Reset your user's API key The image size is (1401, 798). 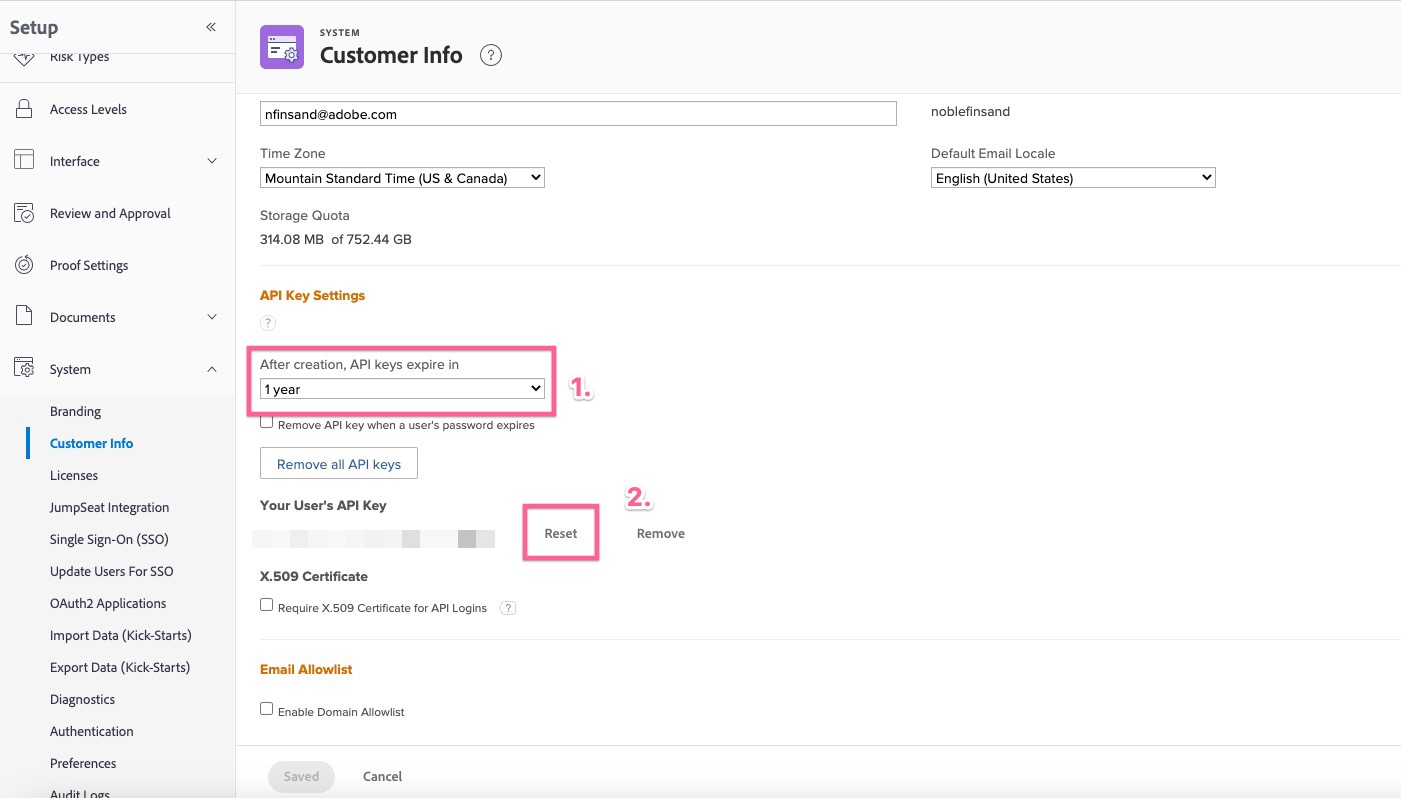(560, 533)
